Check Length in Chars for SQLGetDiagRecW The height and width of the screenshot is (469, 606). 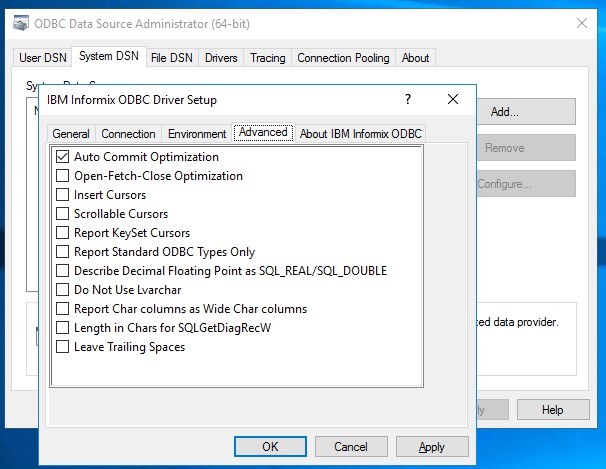[x=63, y=328]
